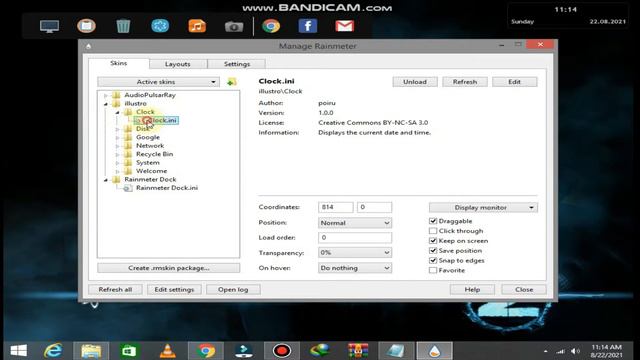Screen dimensions: 640x360
Task: Switch to Chrome in the taskbar
Action: click(x=206, y=351)
